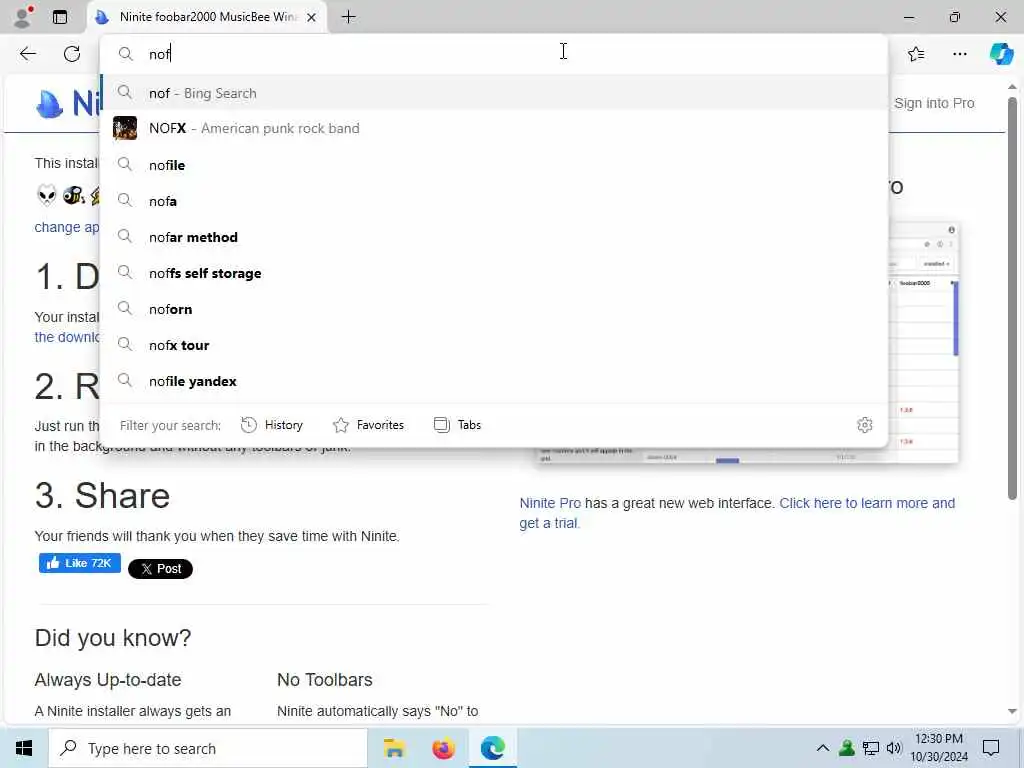Image resolution: width=1024 pixels, height=768 pixels.
Task: Click the address bar search field
Action: tap(493, 54)
